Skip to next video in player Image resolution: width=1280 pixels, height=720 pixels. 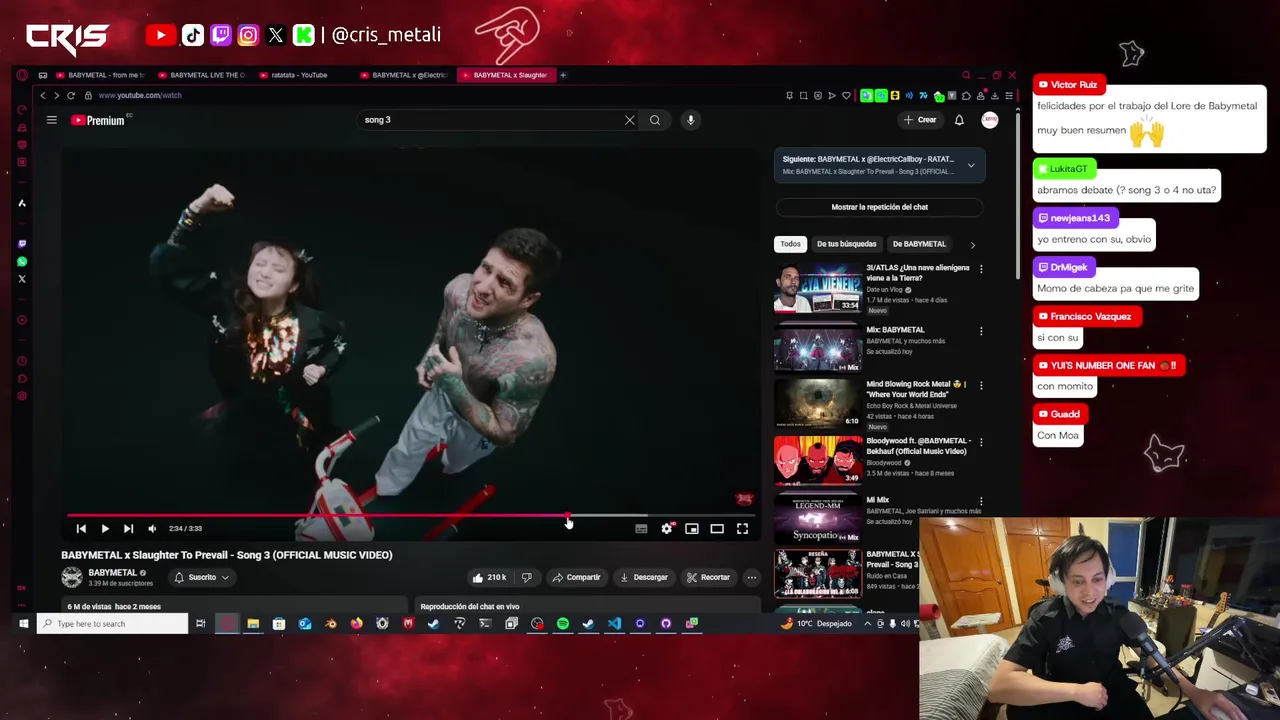pos(128,529)
